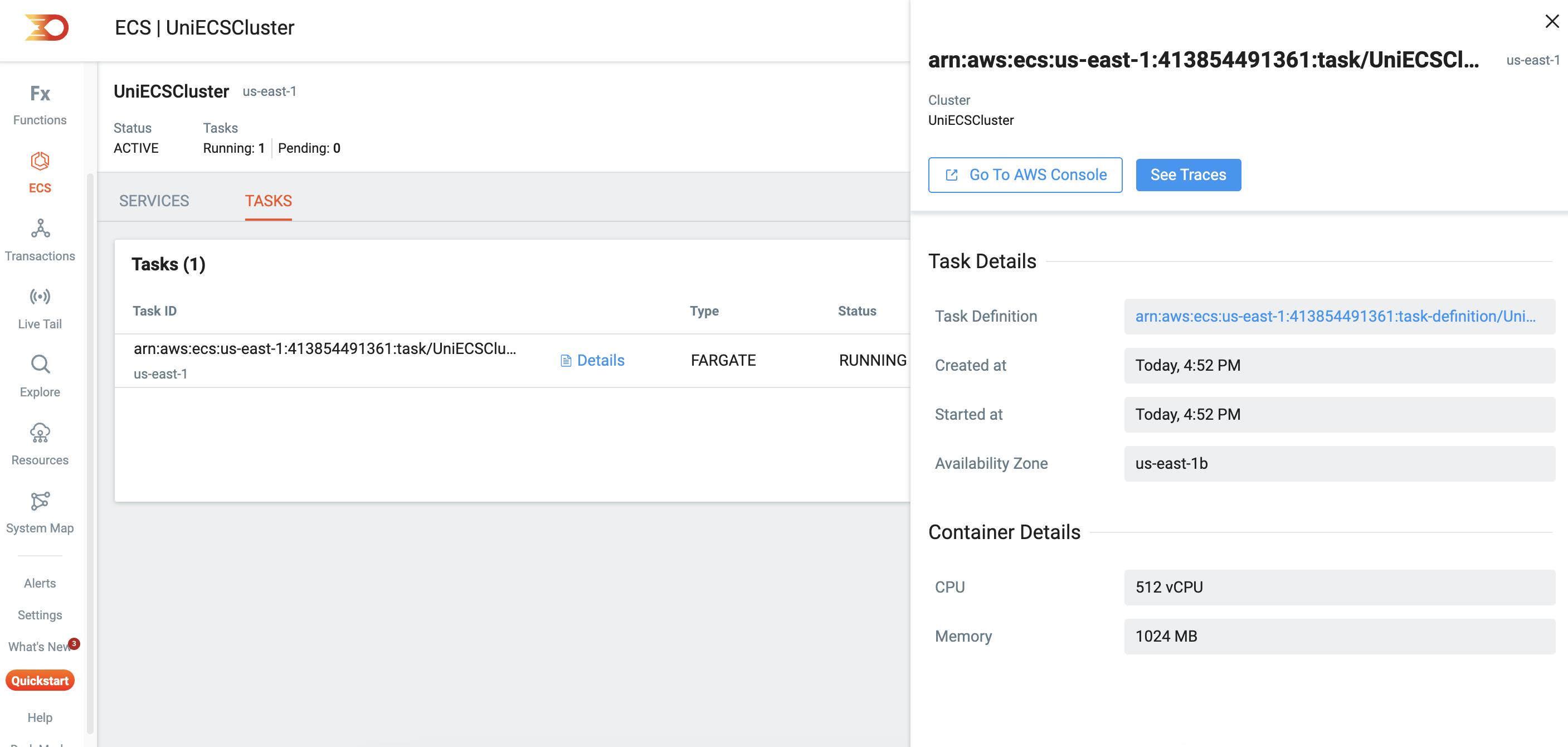Click the Task ID column header
The image size is (1568, 747).
154,311
